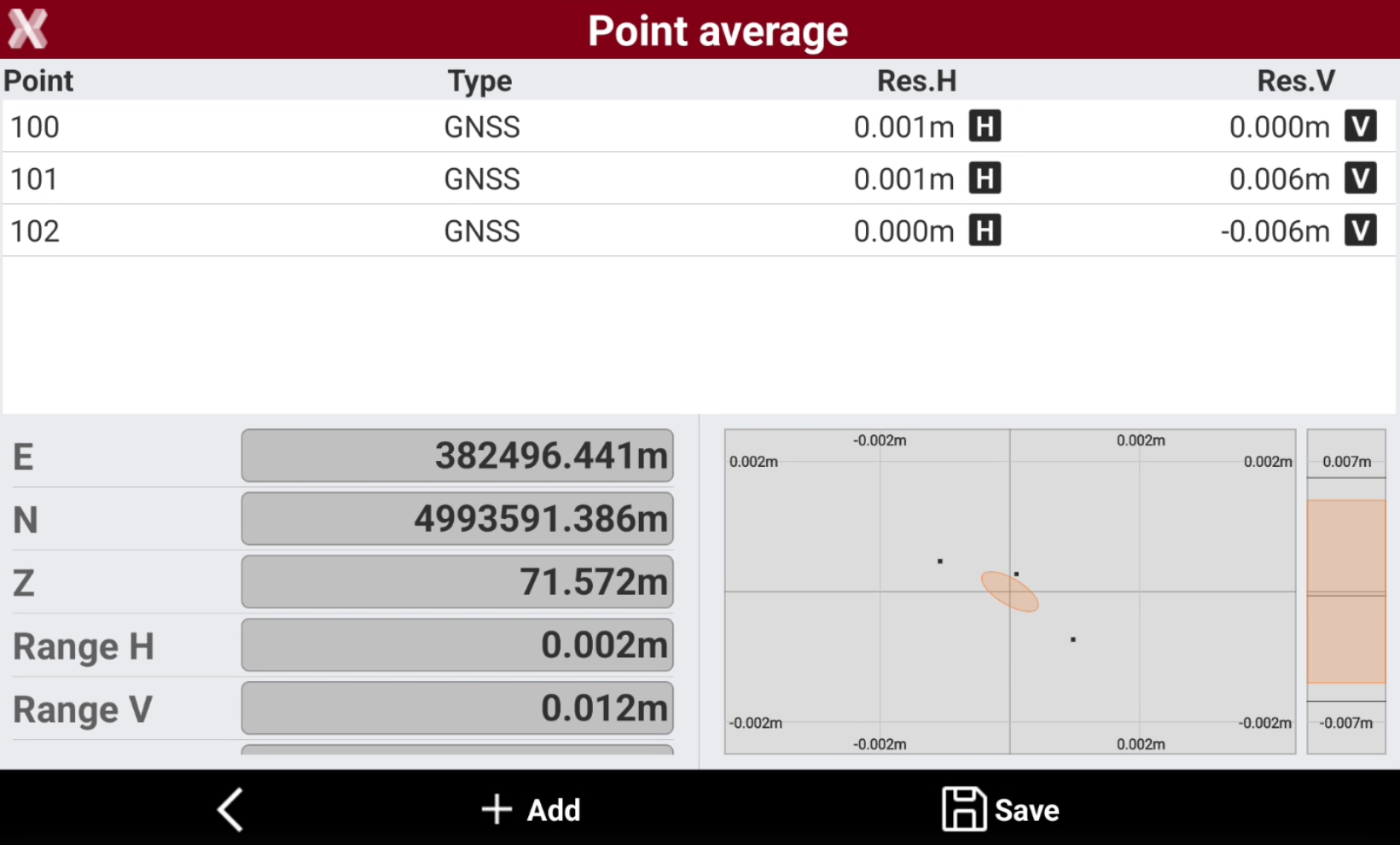Click the Range V value field
1400x845 pixels.
click(x=457, y=708)
